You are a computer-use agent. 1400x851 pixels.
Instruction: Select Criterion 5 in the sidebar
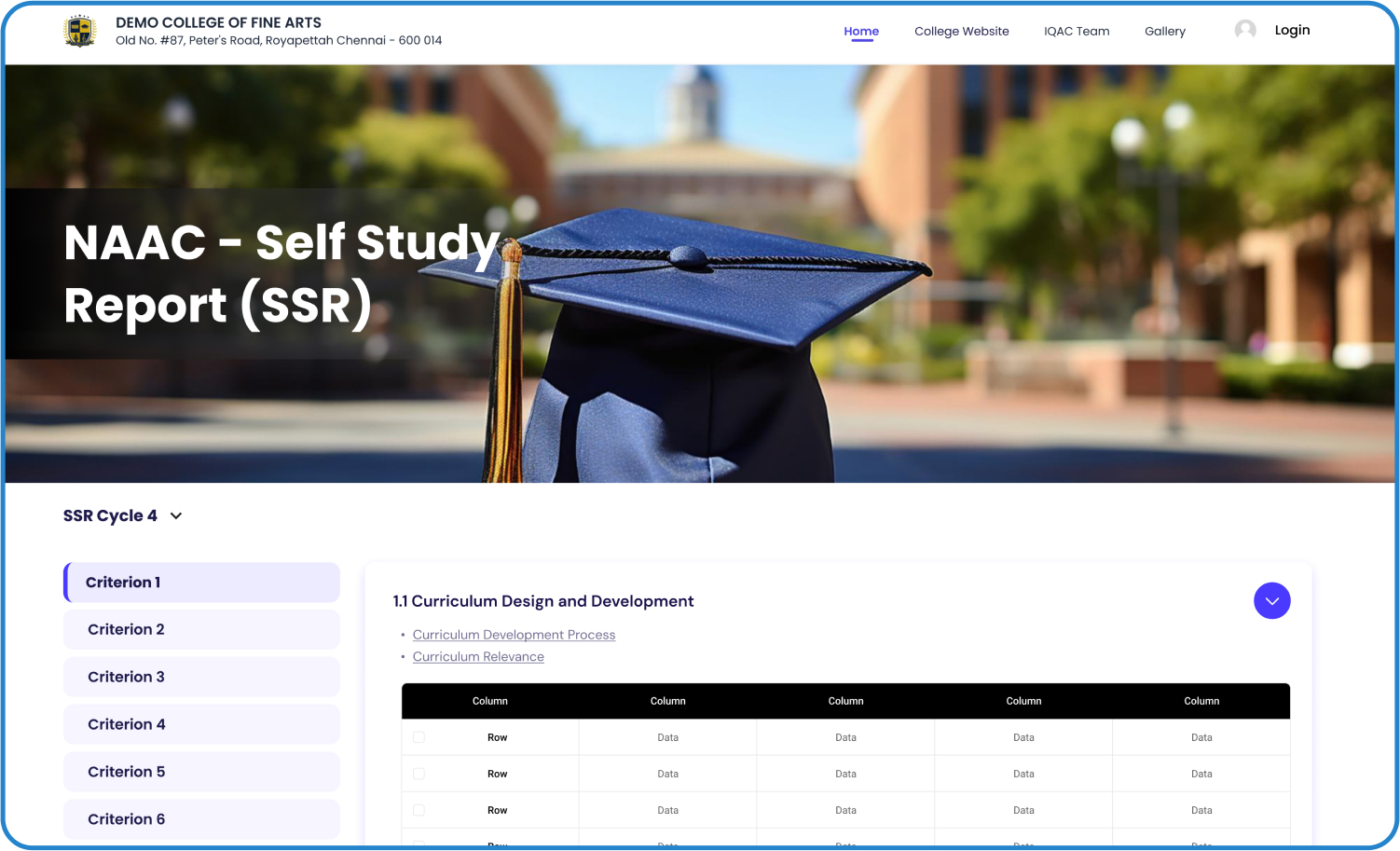click(x=200, y=772)
